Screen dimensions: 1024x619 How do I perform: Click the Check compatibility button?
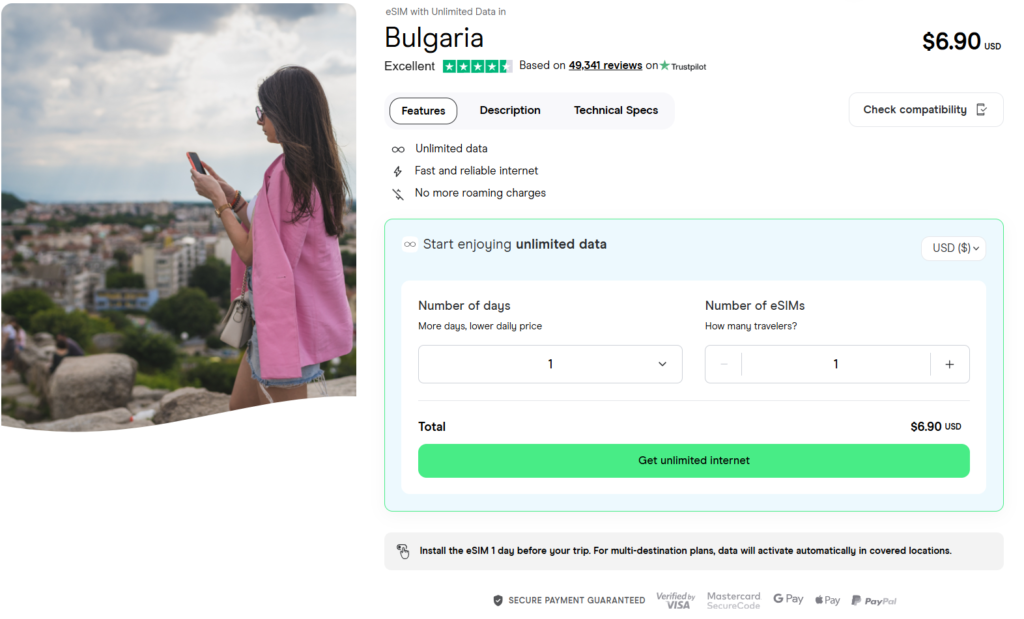(925, 109)
